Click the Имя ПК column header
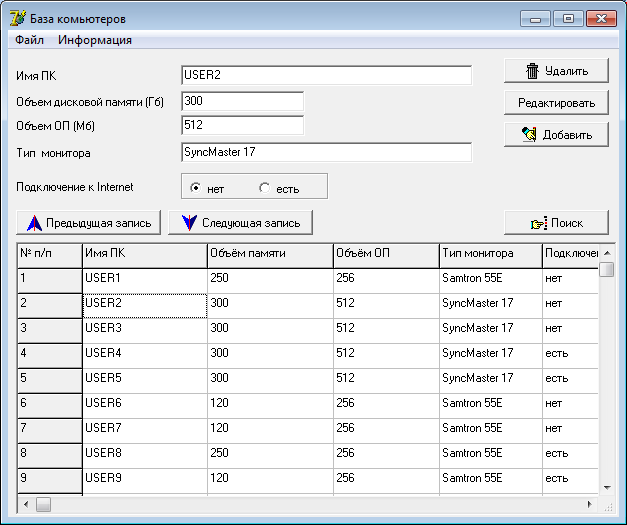This screenshot has width=627, height=525. [144, 254]
